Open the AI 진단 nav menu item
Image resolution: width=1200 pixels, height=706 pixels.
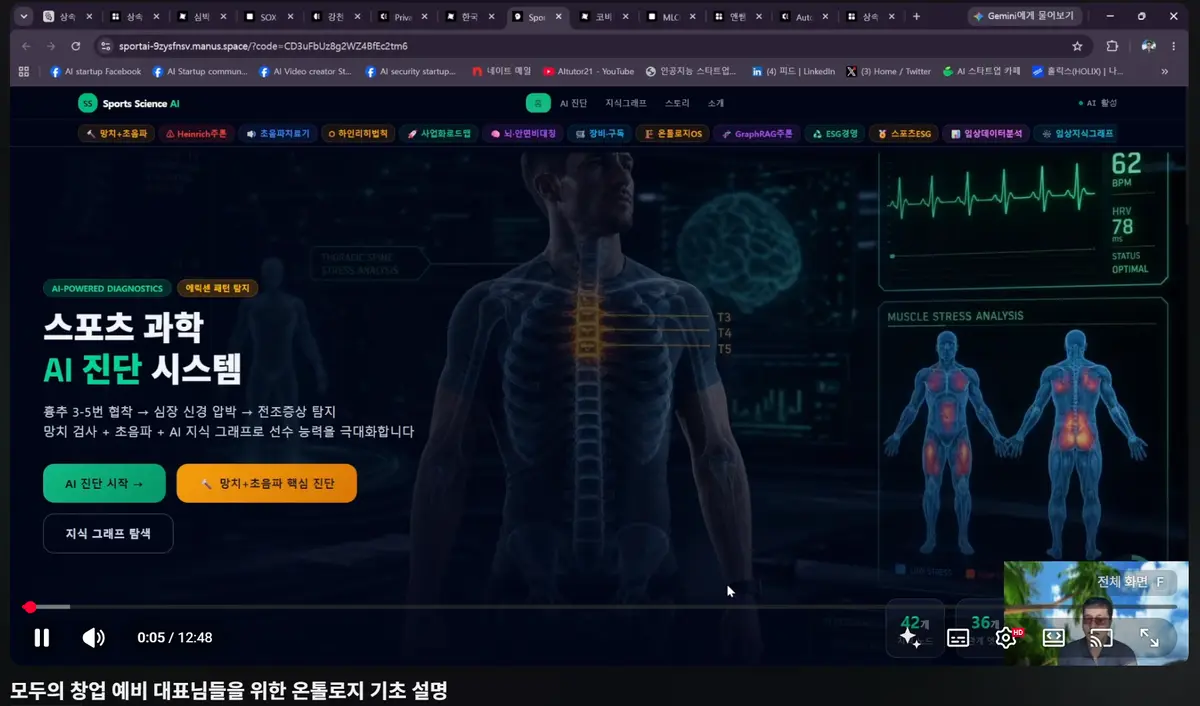click(573, 103)
